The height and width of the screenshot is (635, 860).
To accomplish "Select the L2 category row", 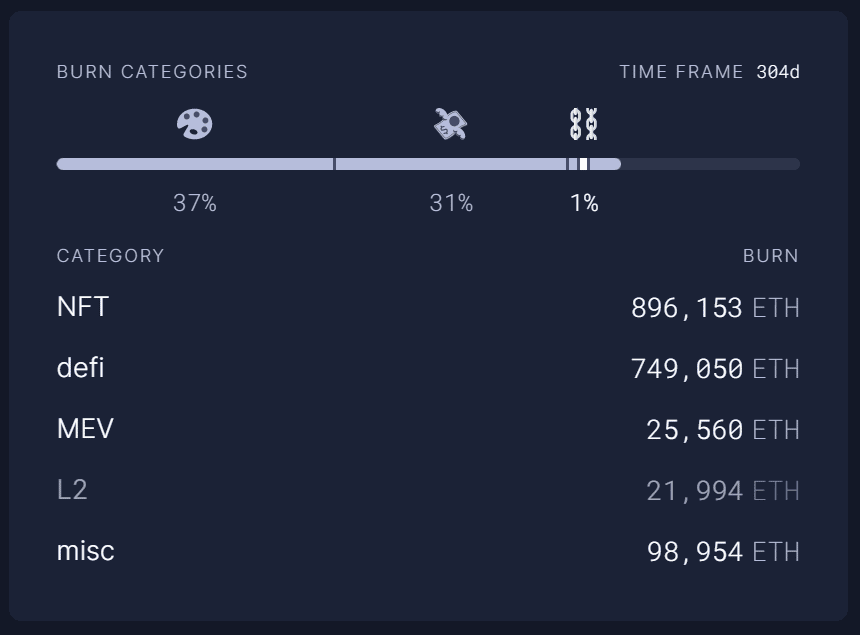I will tap(428, 490).
